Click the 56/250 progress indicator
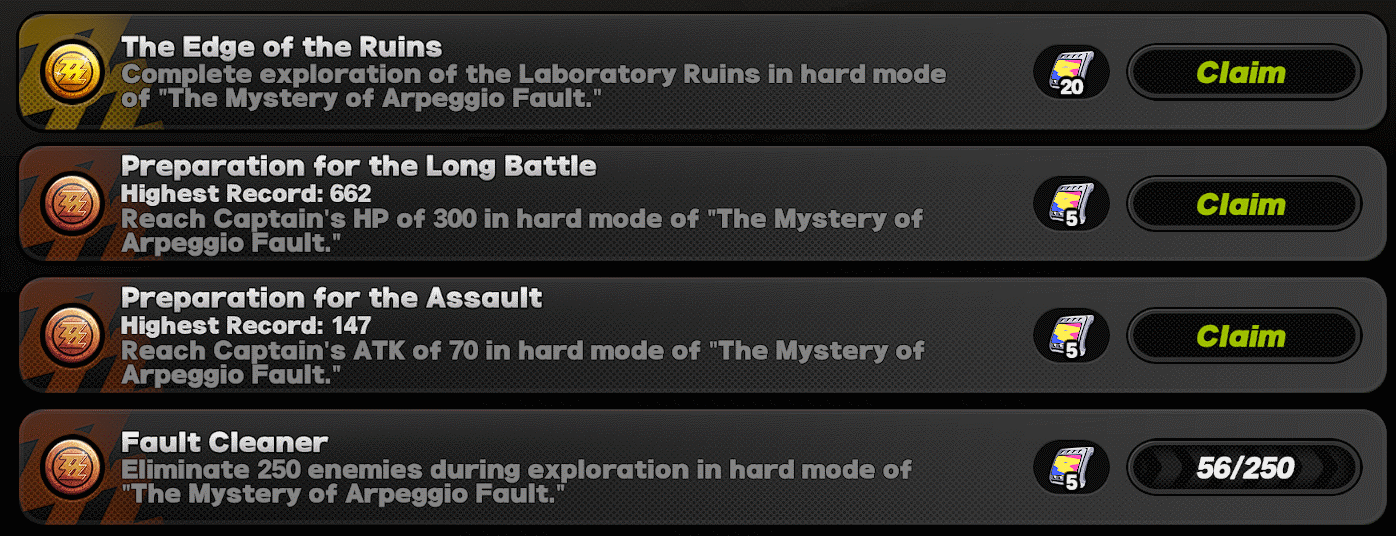The image size is (1396, 536). tap(1244, 467)
